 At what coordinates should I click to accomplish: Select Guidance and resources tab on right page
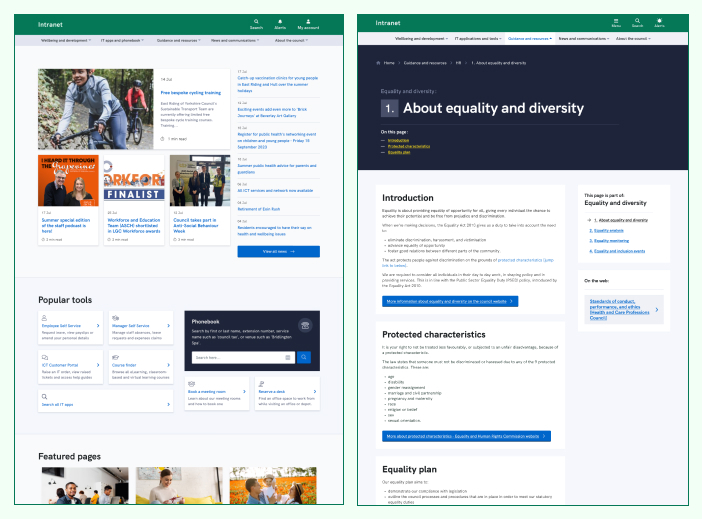pos(530,38)
